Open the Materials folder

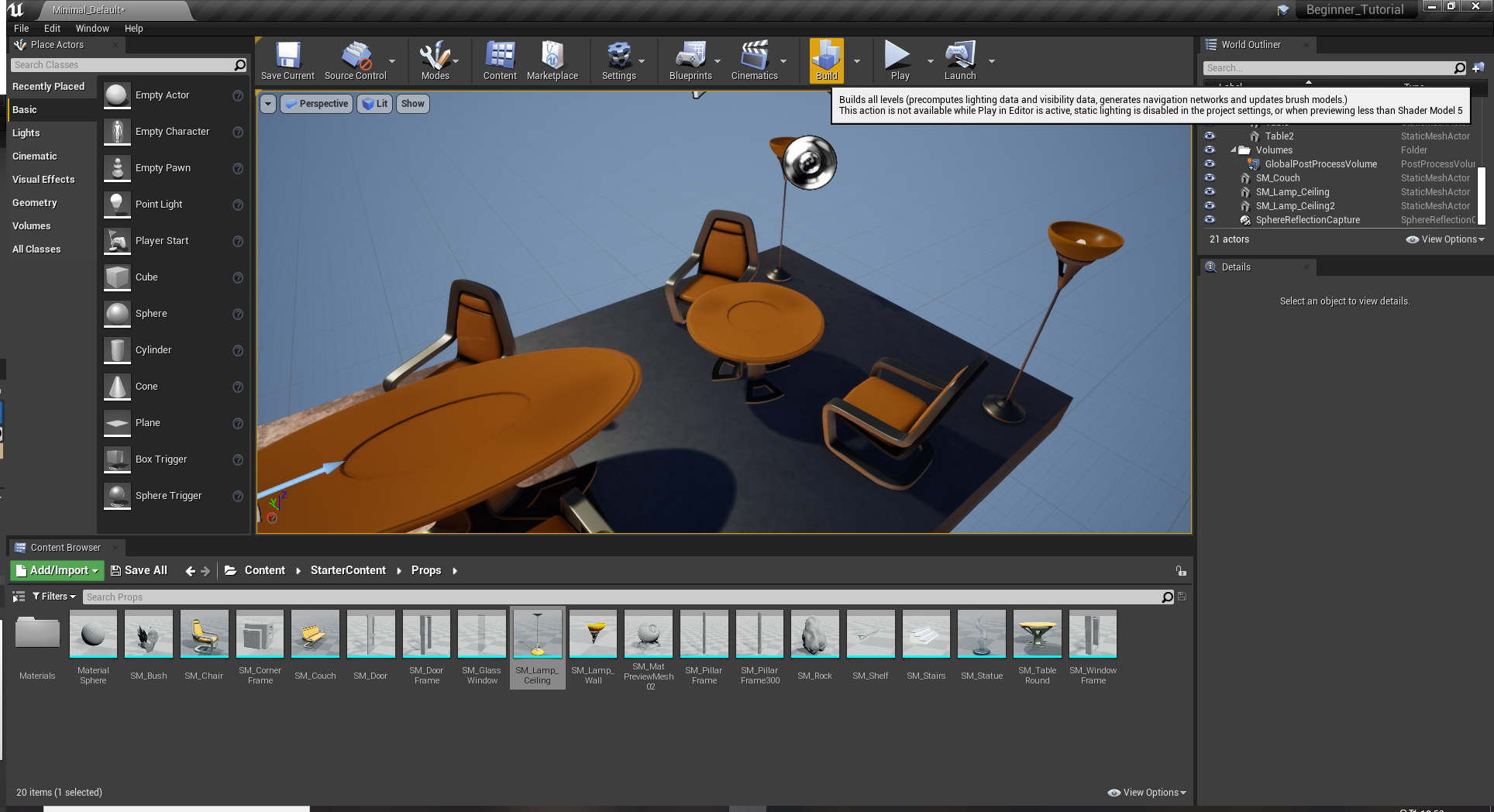click(37, 633)
